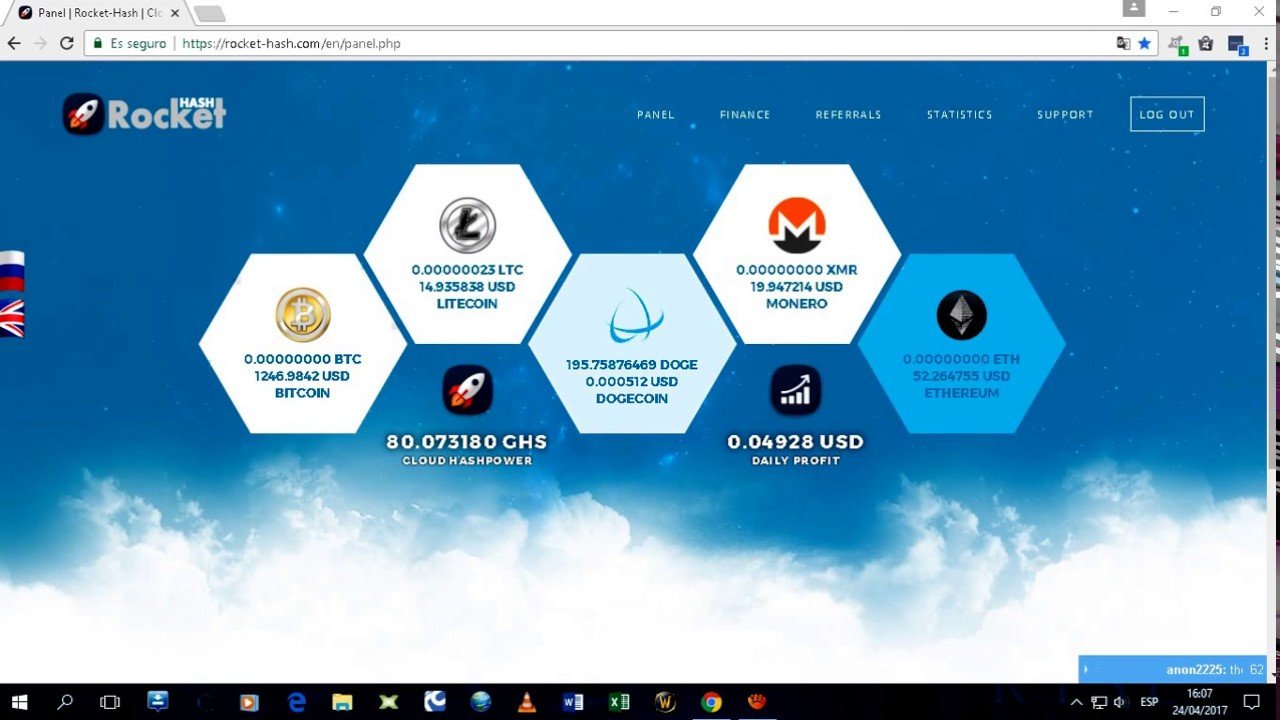Screen dimensions: 1280x720
Task: Click the address bar URL
Action: pos(291,44)
